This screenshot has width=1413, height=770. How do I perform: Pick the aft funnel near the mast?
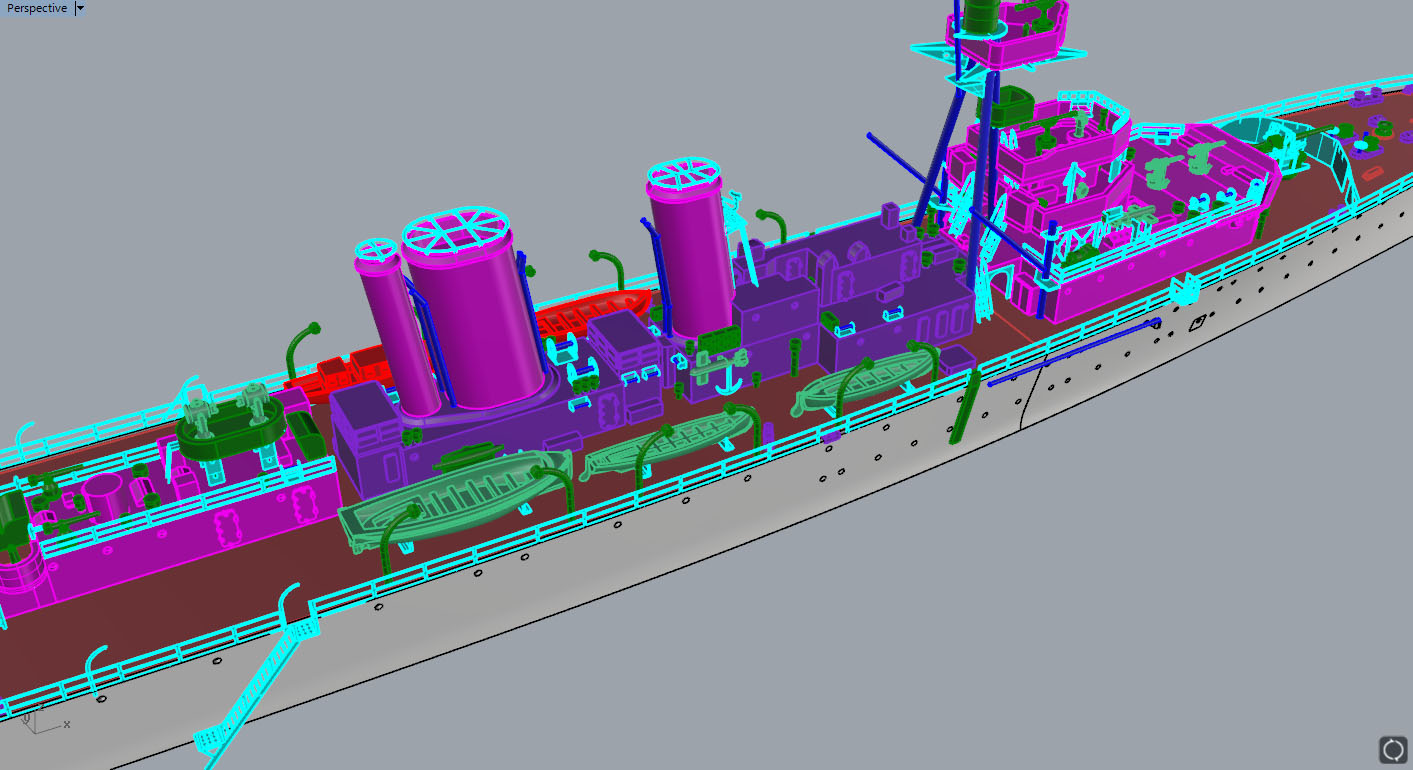pos(686,260)
